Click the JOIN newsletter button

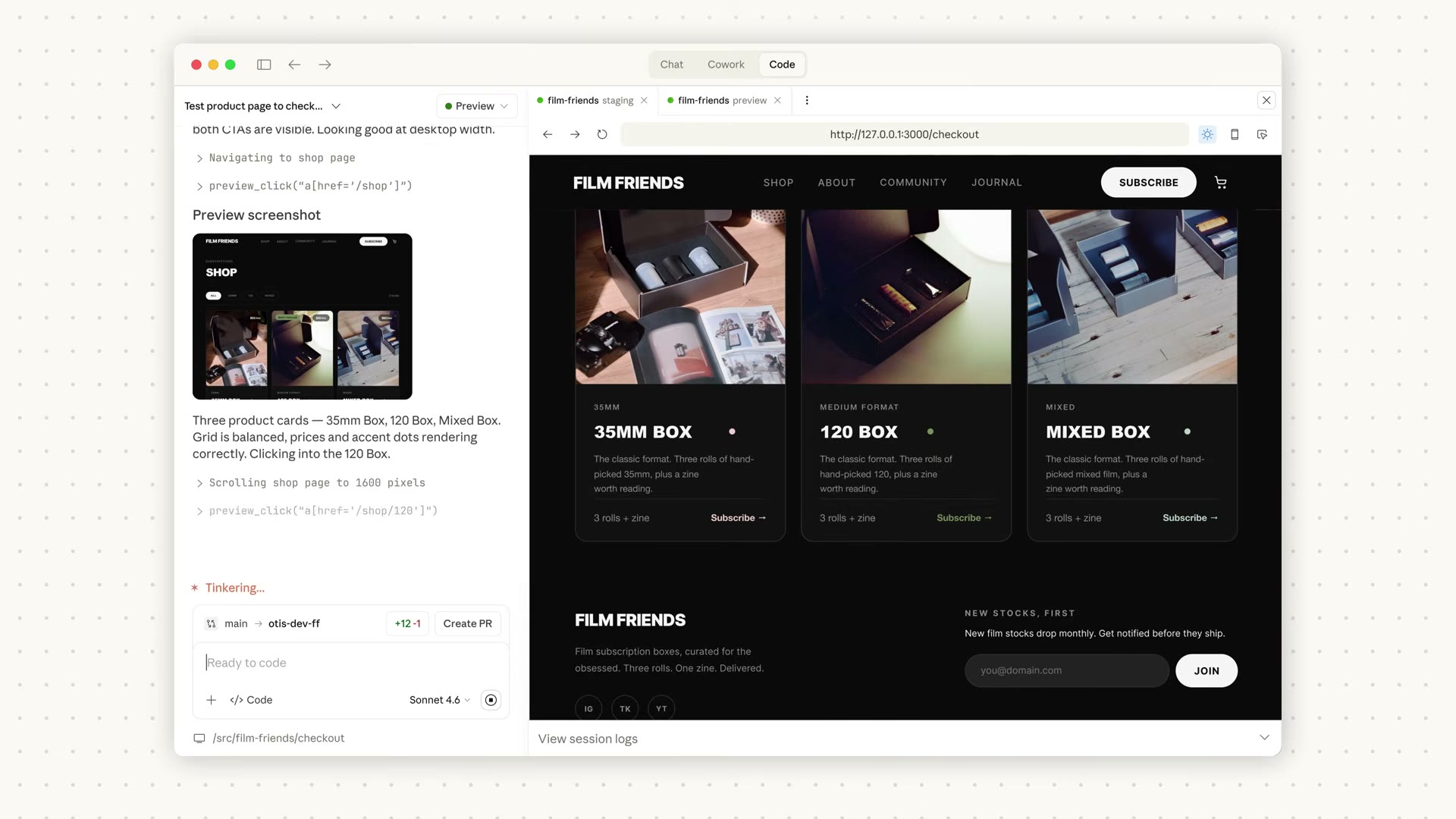tap(1207, 671)
